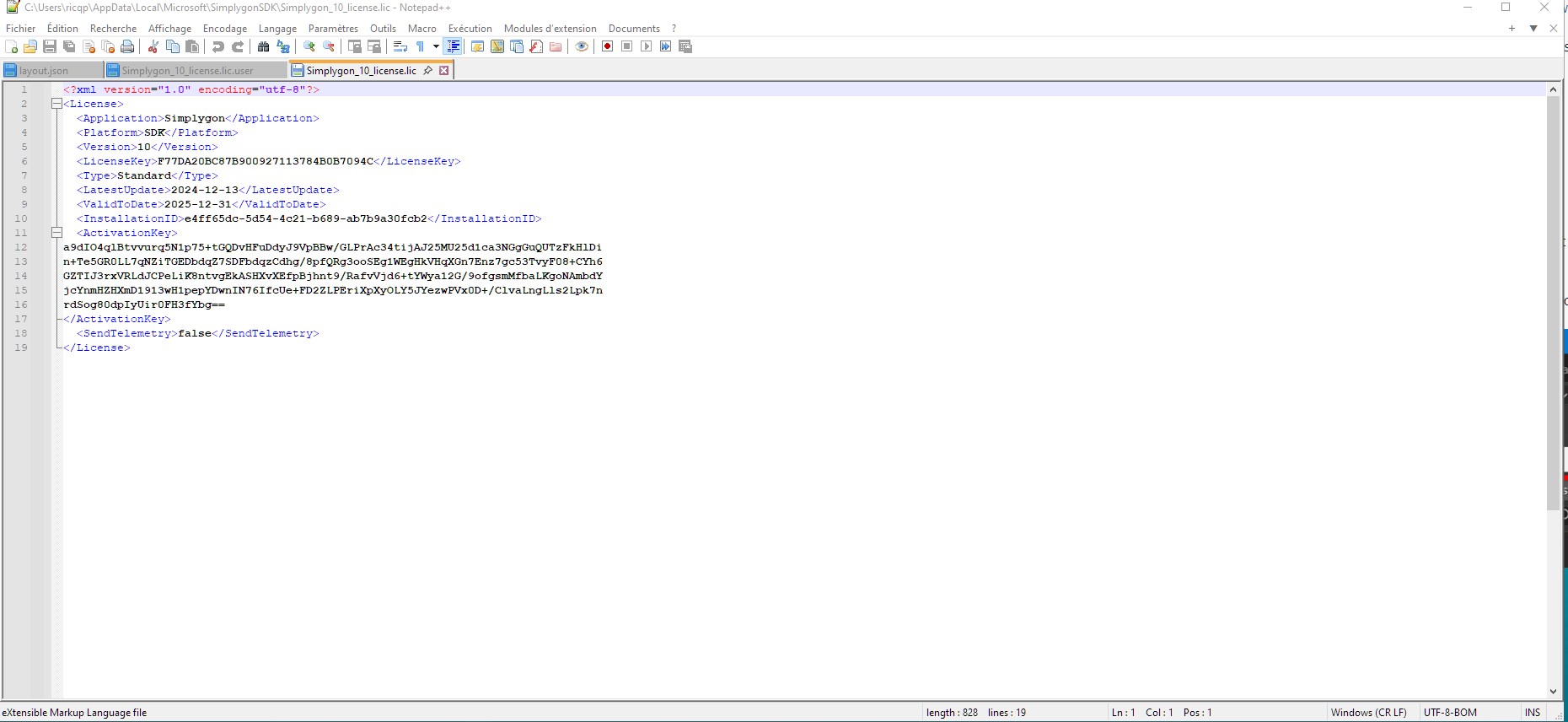This screenshot has width=1568, height=722.
Task: Open the Modules d'extension menu
Action: pos(550,29)
